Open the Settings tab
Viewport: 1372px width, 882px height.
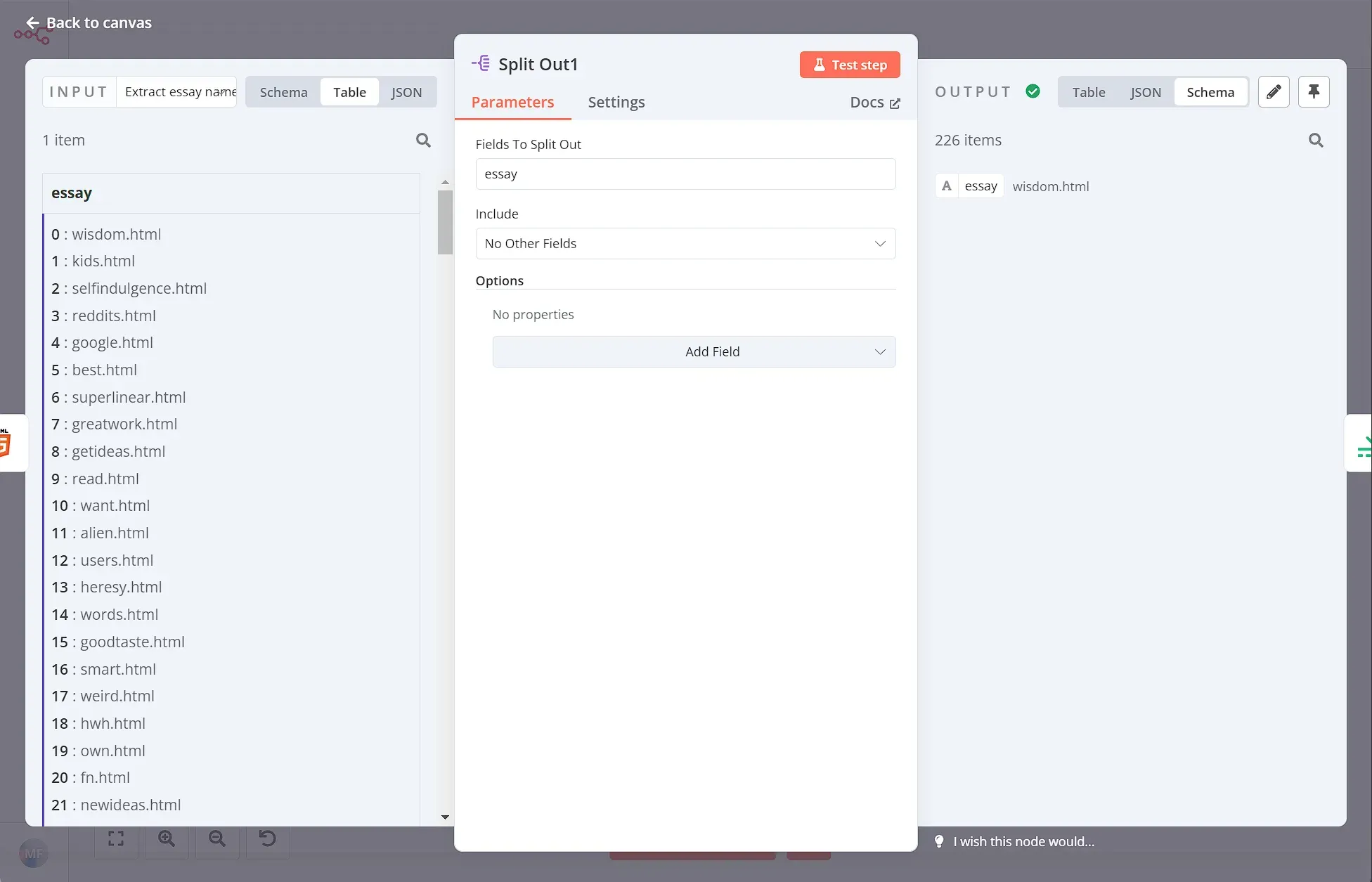click(616, 103)
